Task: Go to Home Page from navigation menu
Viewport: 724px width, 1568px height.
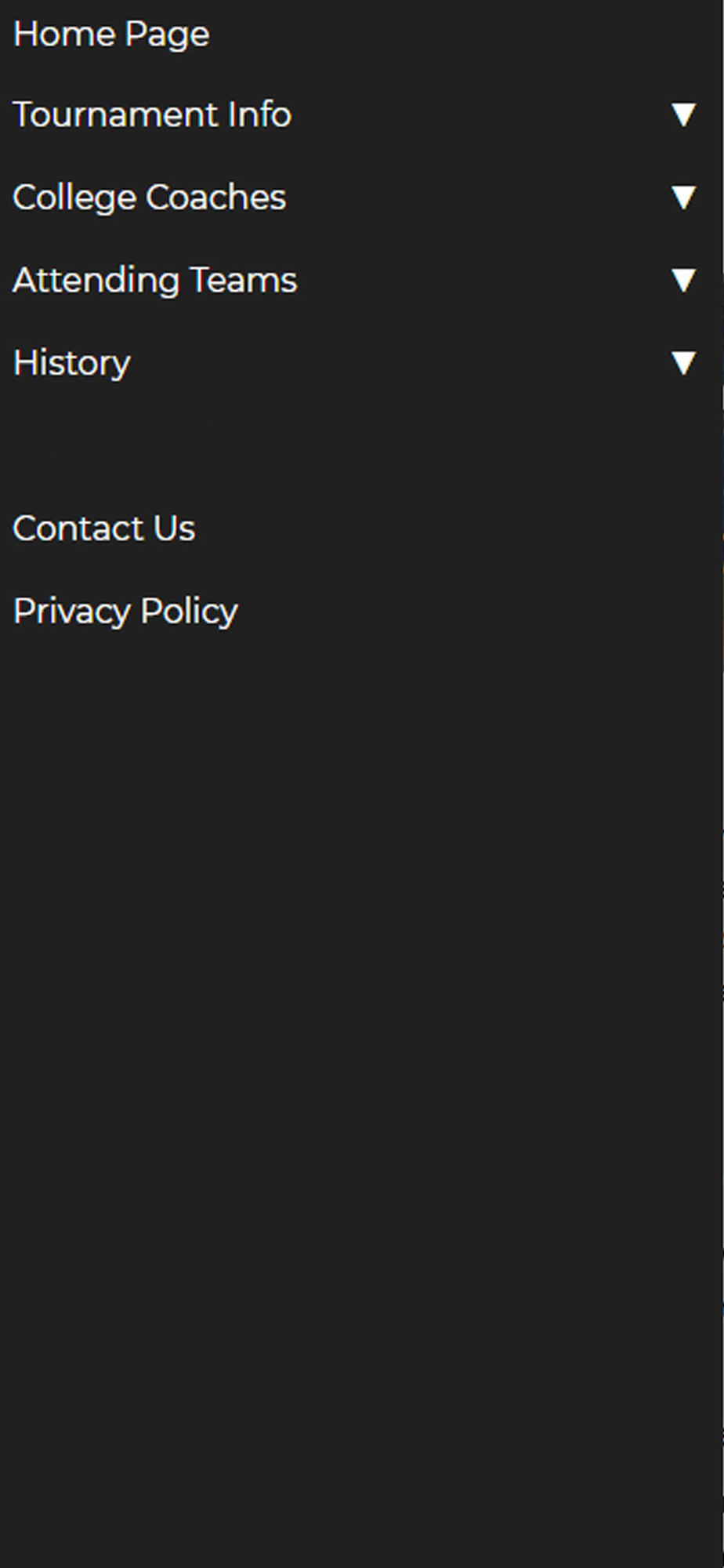Action: pyautogui.click(x=111, y=34)
